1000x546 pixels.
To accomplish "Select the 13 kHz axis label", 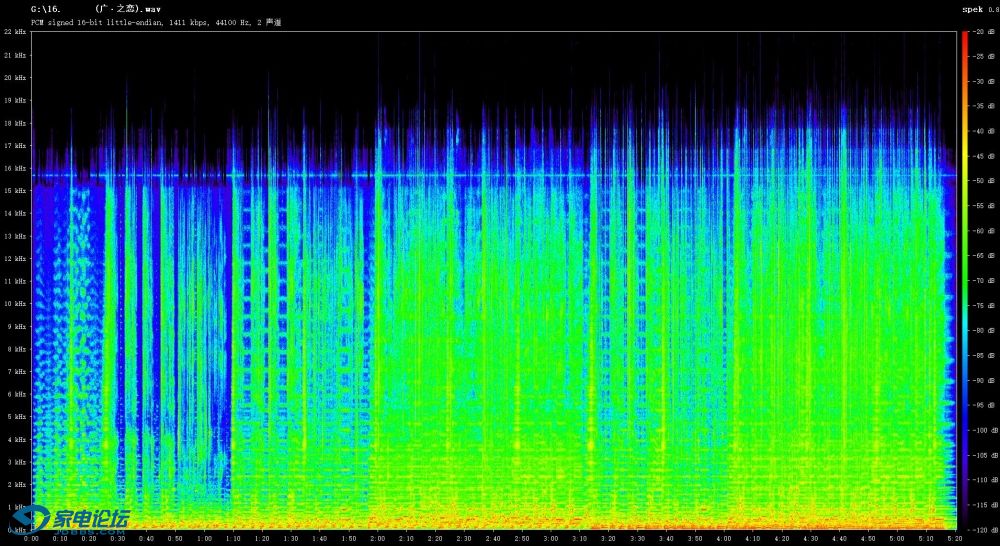I will [14, 236].
